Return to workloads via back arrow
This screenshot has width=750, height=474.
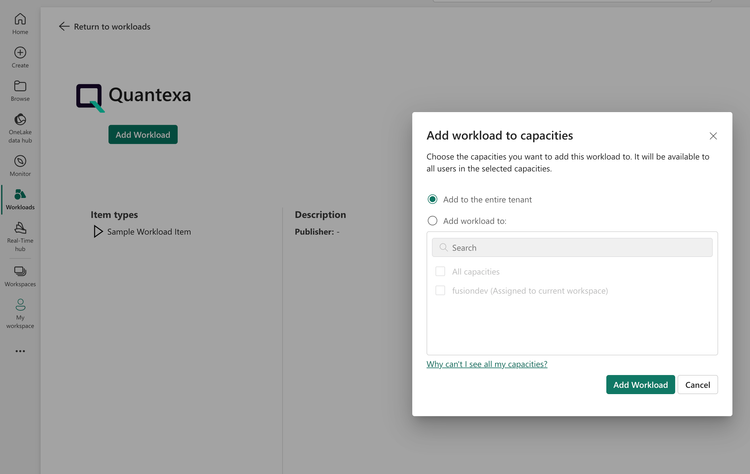tap(65, 26)
